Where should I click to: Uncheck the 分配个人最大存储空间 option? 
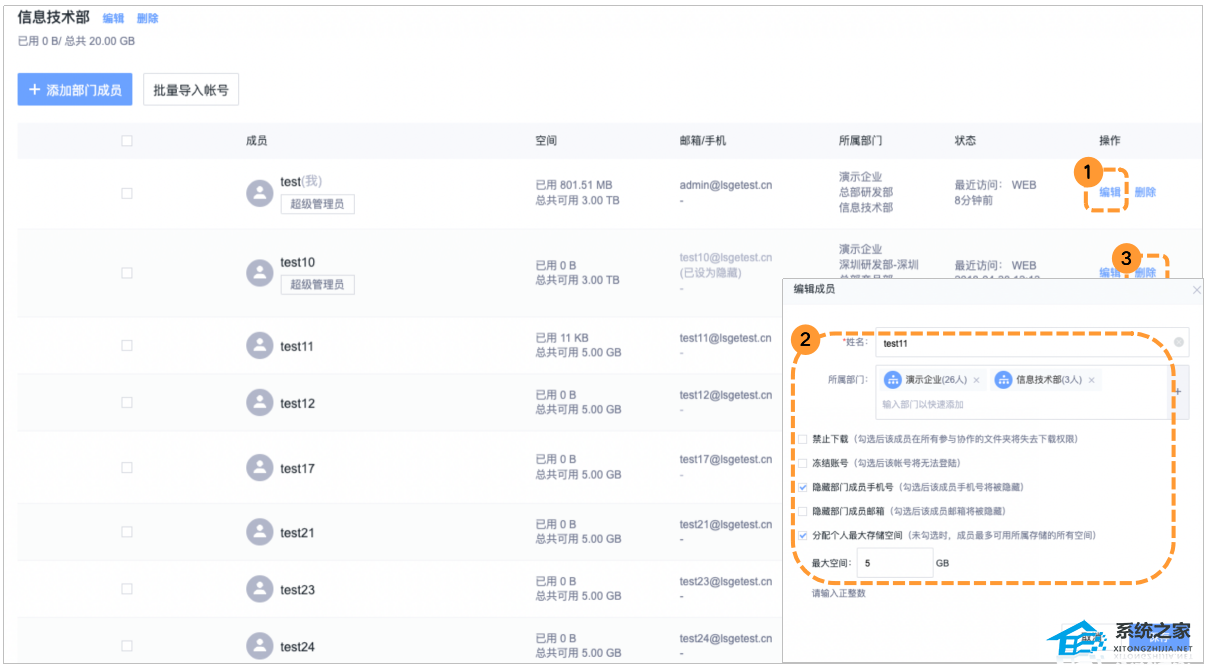coord(803,535)
